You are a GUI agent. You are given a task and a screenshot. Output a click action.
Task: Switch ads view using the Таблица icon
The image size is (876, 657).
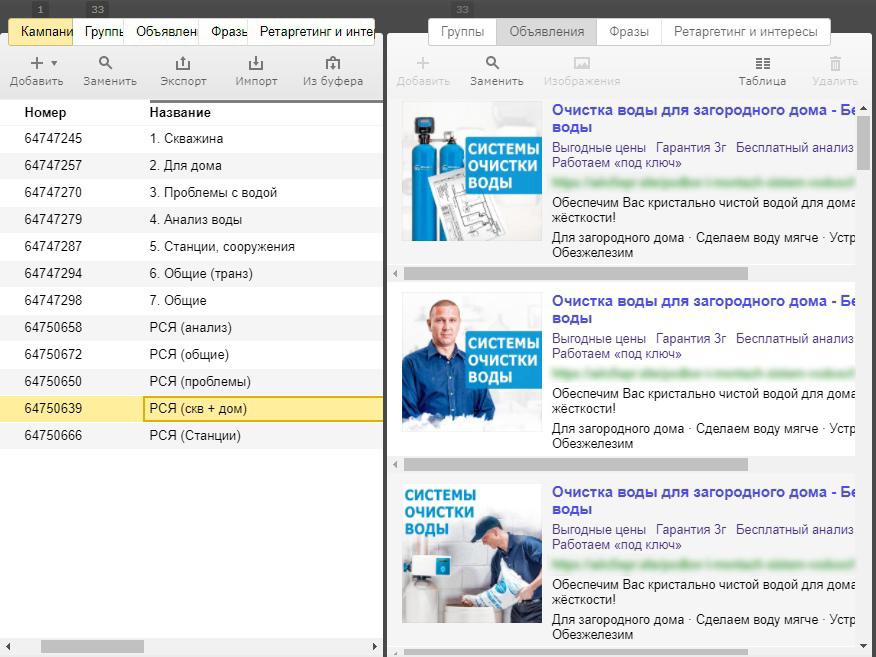pos(763,63)
